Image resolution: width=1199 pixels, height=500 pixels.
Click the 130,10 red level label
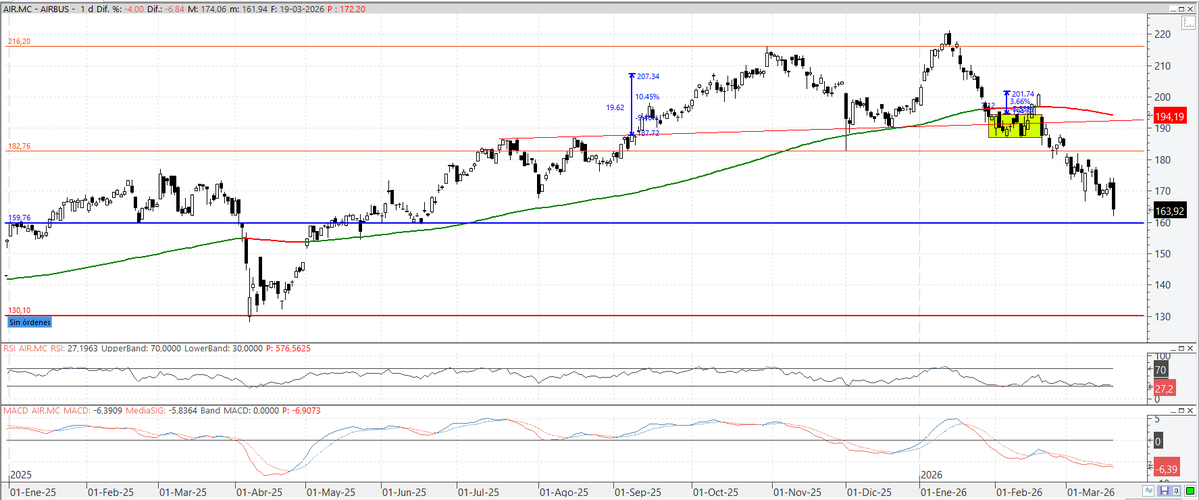(x=19, y=311)
